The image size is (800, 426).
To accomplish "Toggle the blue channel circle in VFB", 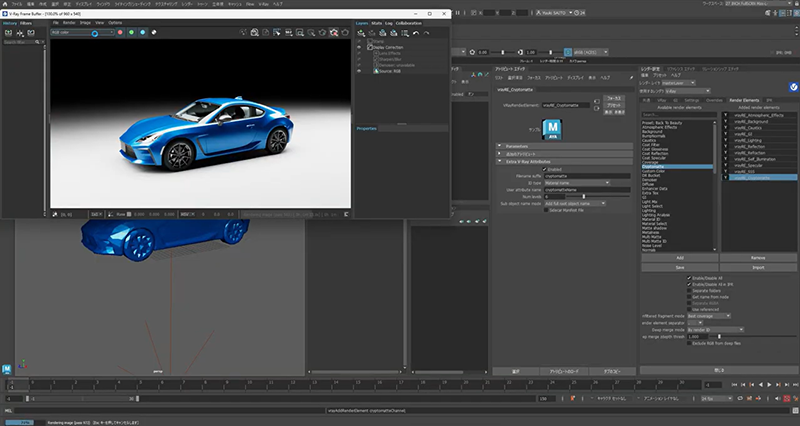I will [142, 32].
